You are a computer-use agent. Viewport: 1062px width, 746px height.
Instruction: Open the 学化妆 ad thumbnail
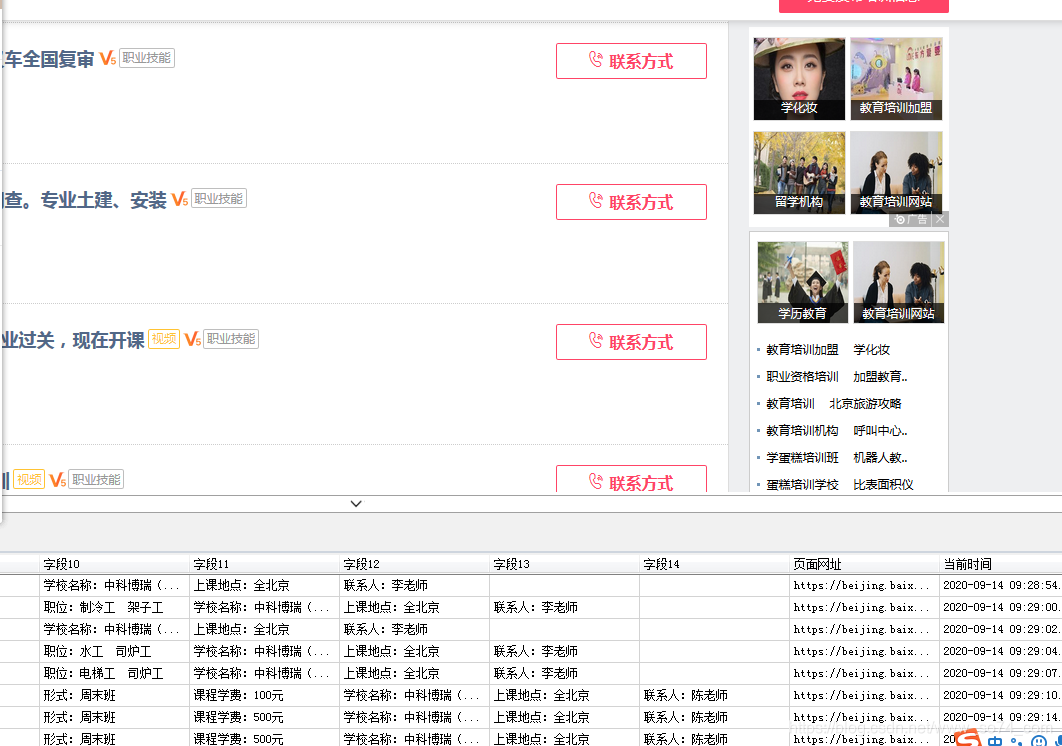pos(799,79)
